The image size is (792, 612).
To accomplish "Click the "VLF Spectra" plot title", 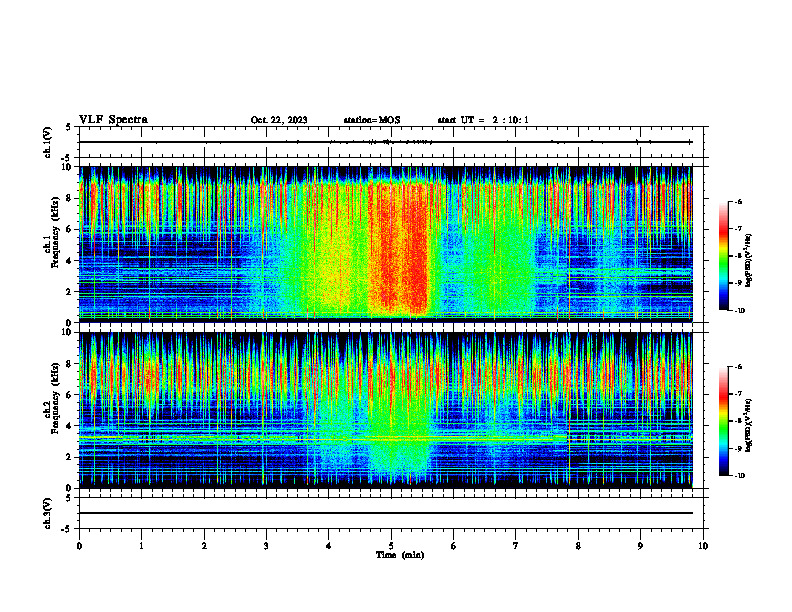I will [x=113, y=120].
